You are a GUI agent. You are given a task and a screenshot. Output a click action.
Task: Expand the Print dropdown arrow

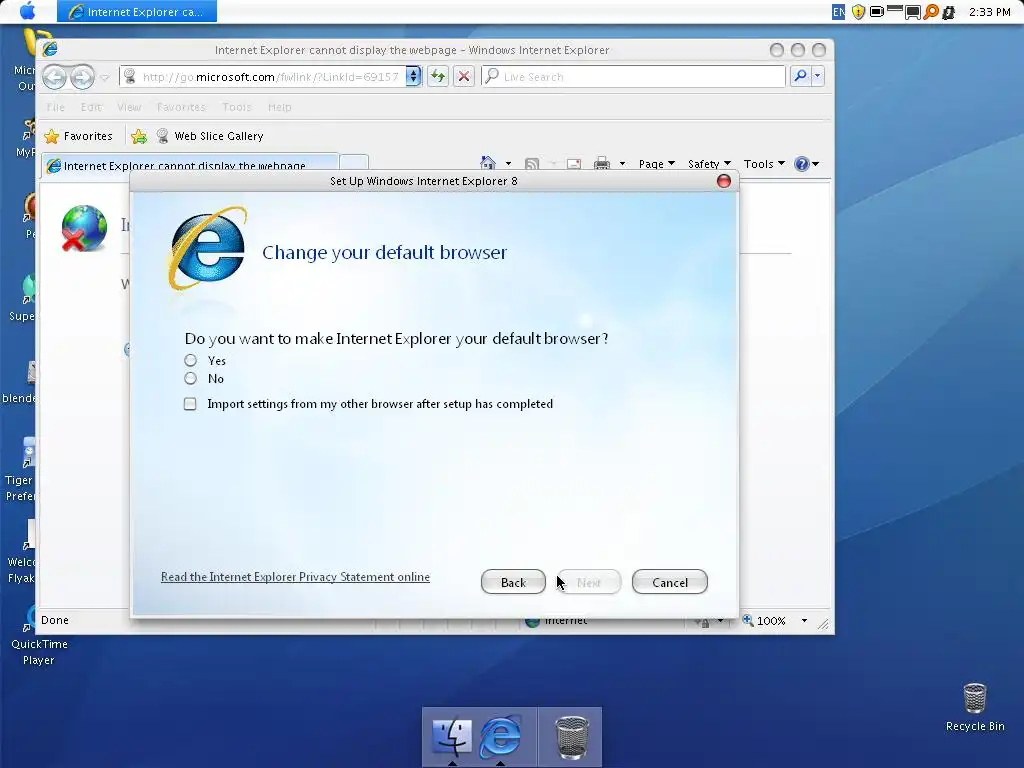622,164
